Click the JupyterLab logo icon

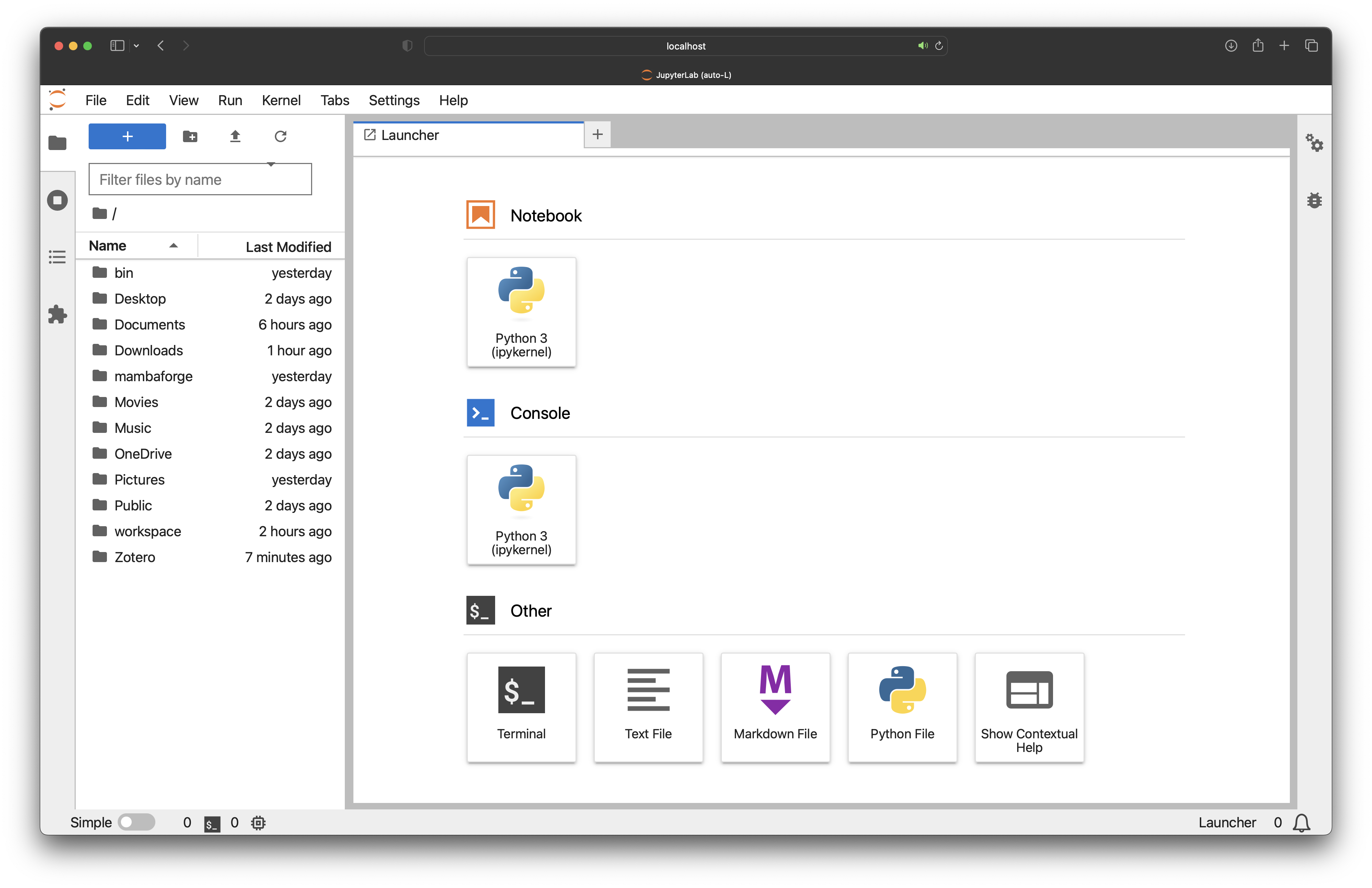[58, 100]
